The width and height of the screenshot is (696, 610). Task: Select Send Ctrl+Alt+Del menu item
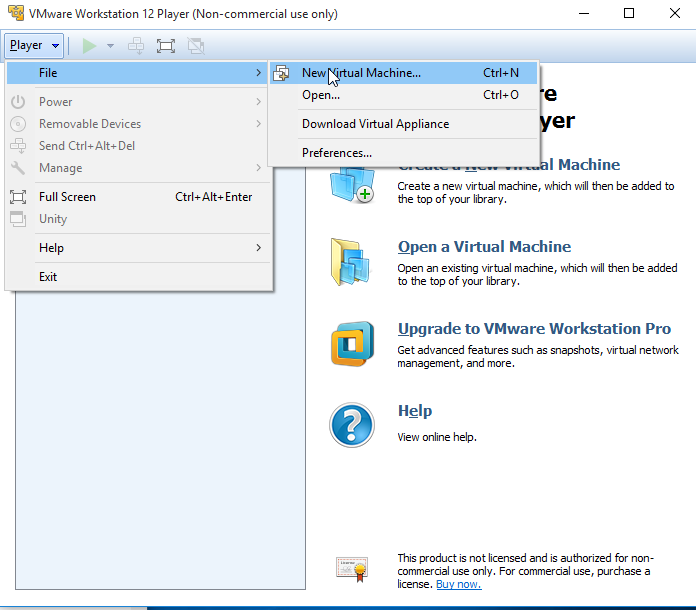137,146
